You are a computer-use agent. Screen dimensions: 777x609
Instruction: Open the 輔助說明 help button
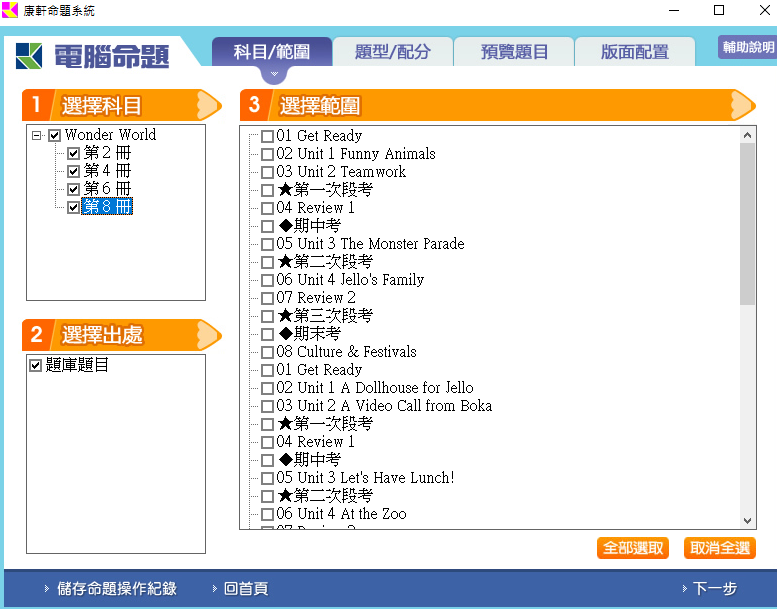[747, 48]
